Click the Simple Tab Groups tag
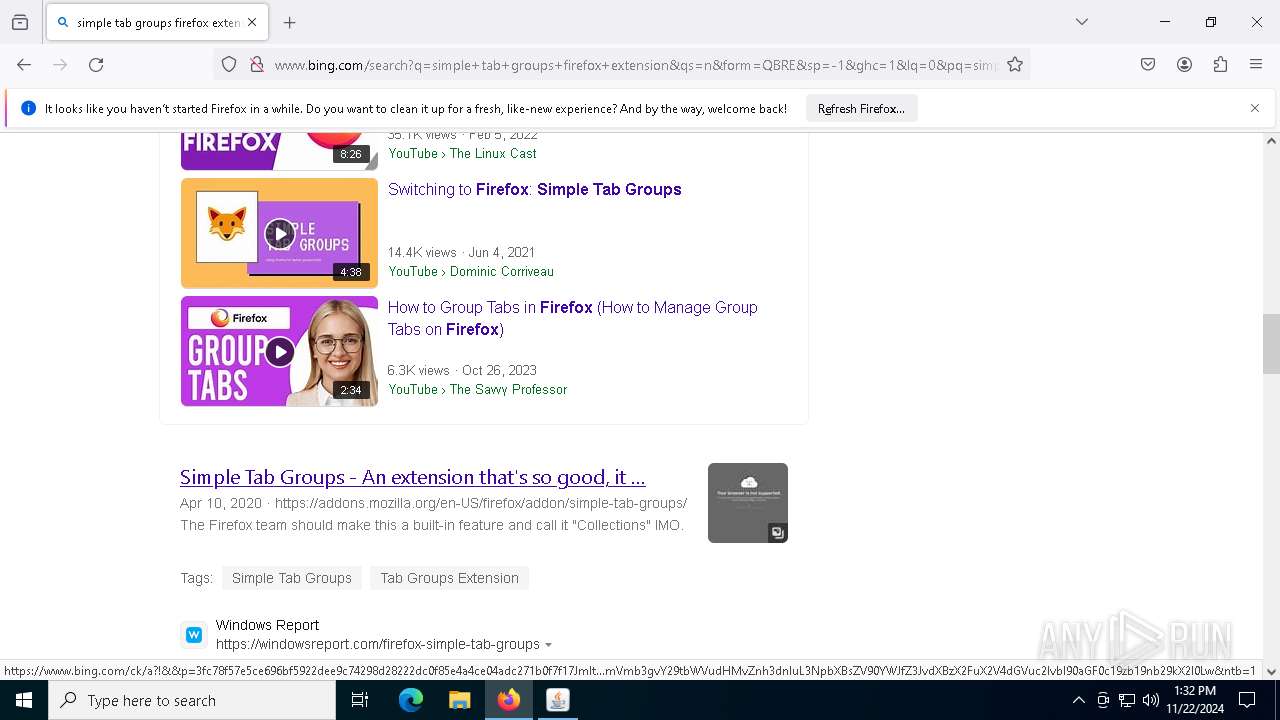The image size is (1280, 720). pyautogui.click(x=292, y=578)
